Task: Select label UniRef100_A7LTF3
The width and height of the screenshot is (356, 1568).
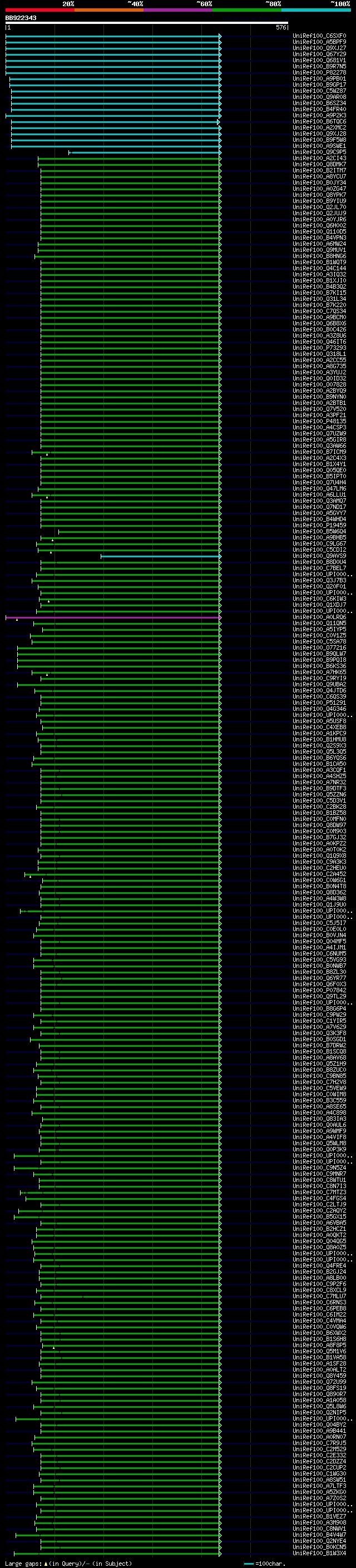Action: (319, 1486)
